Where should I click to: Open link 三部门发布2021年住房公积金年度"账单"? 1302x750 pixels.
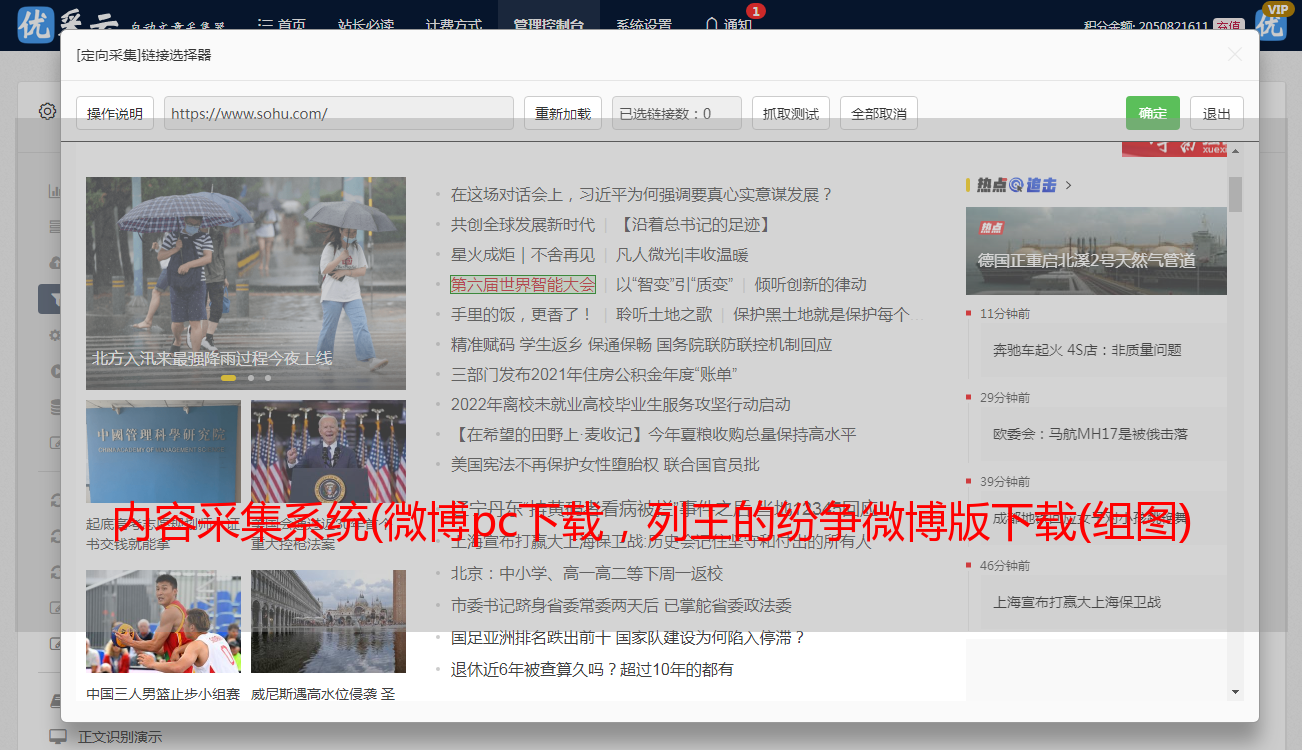click(x=594, y=374)
